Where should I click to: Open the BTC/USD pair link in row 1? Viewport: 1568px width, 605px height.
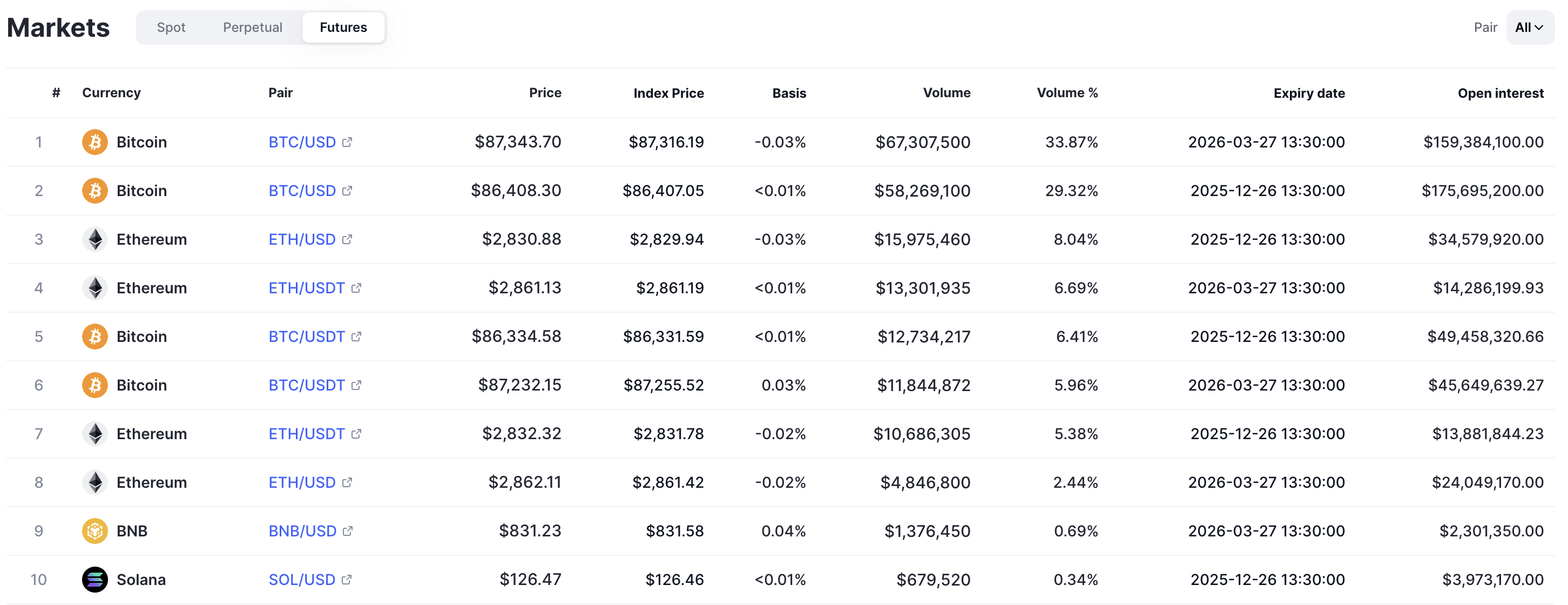[302, 142]
